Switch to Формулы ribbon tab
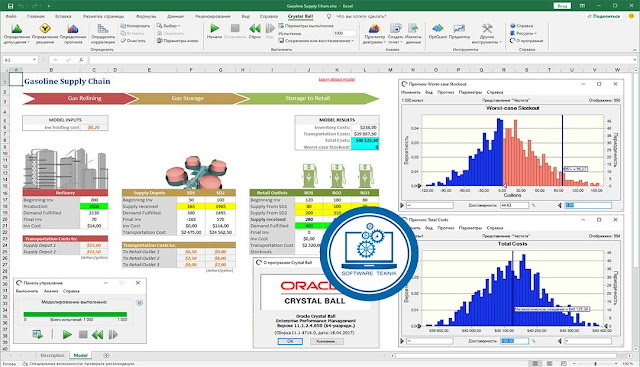 pyautogui.click(x=146, y=16)
